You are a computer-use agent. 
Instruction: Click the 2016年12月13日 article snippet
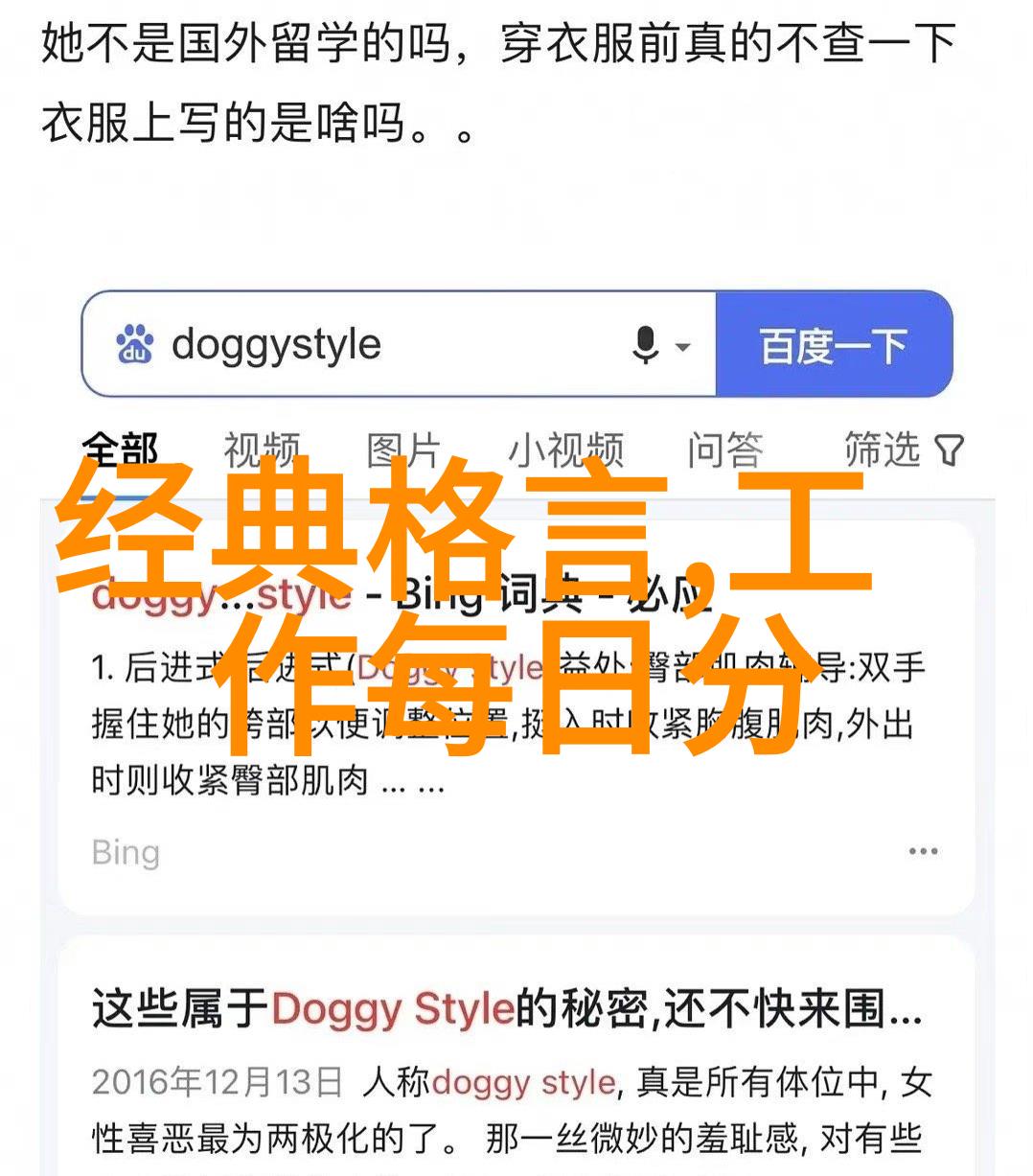(512, 1112)
